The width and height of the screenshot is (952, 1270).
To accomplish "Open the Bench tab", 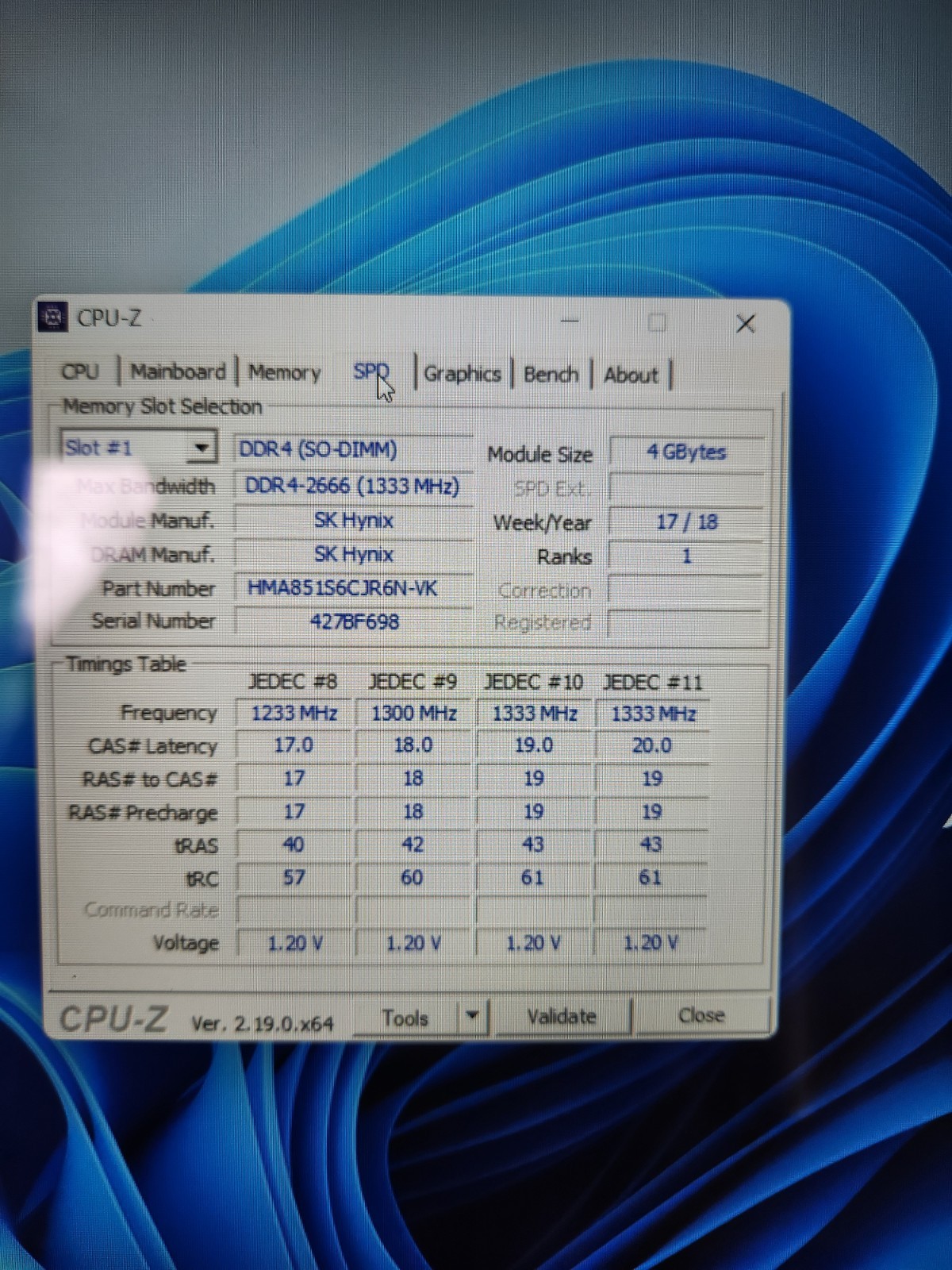I will pyautogui.click(x=551, y=374).
